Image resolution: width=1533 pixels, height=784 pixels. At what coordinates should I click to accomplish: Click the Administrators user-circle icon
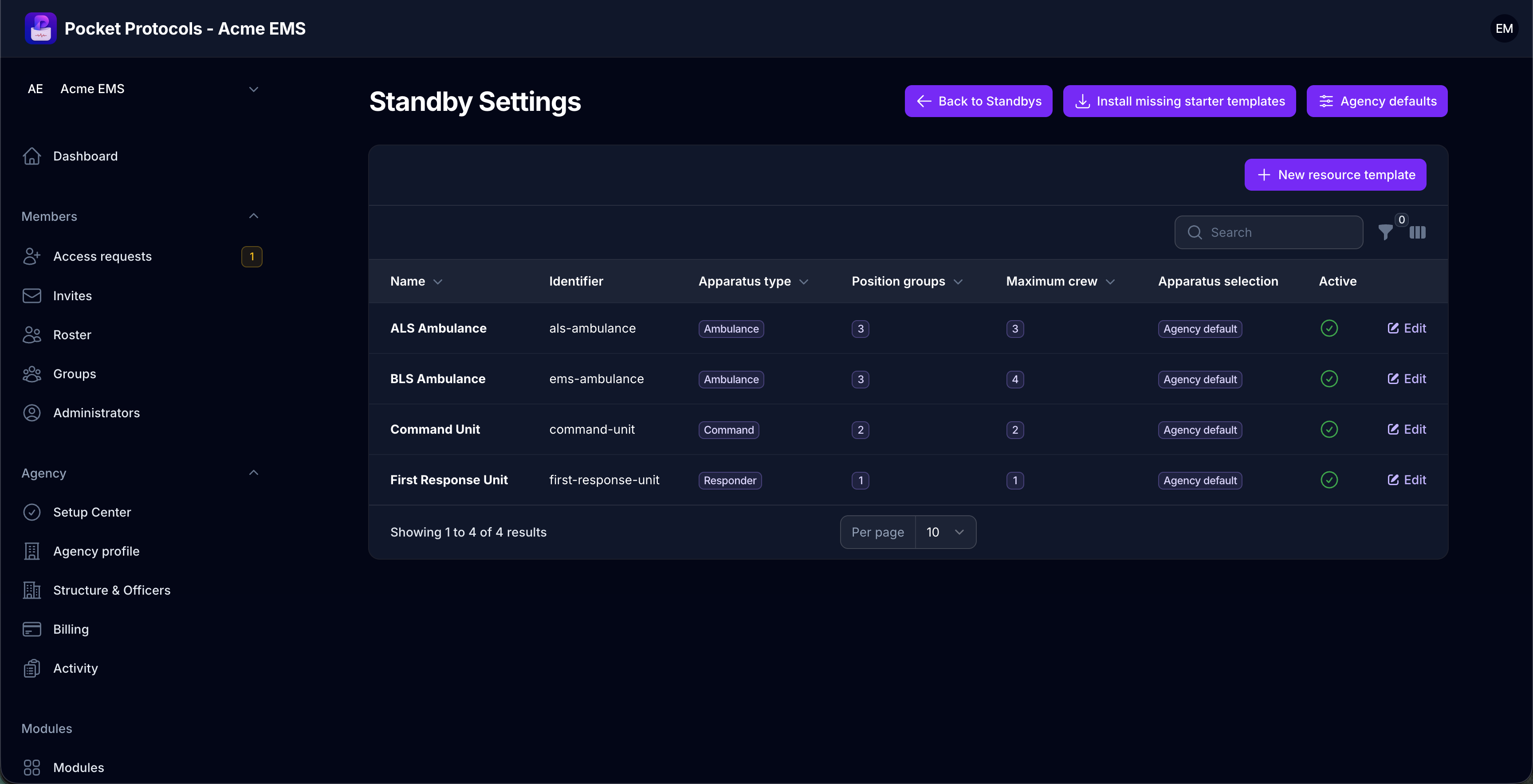coord(31,413)
